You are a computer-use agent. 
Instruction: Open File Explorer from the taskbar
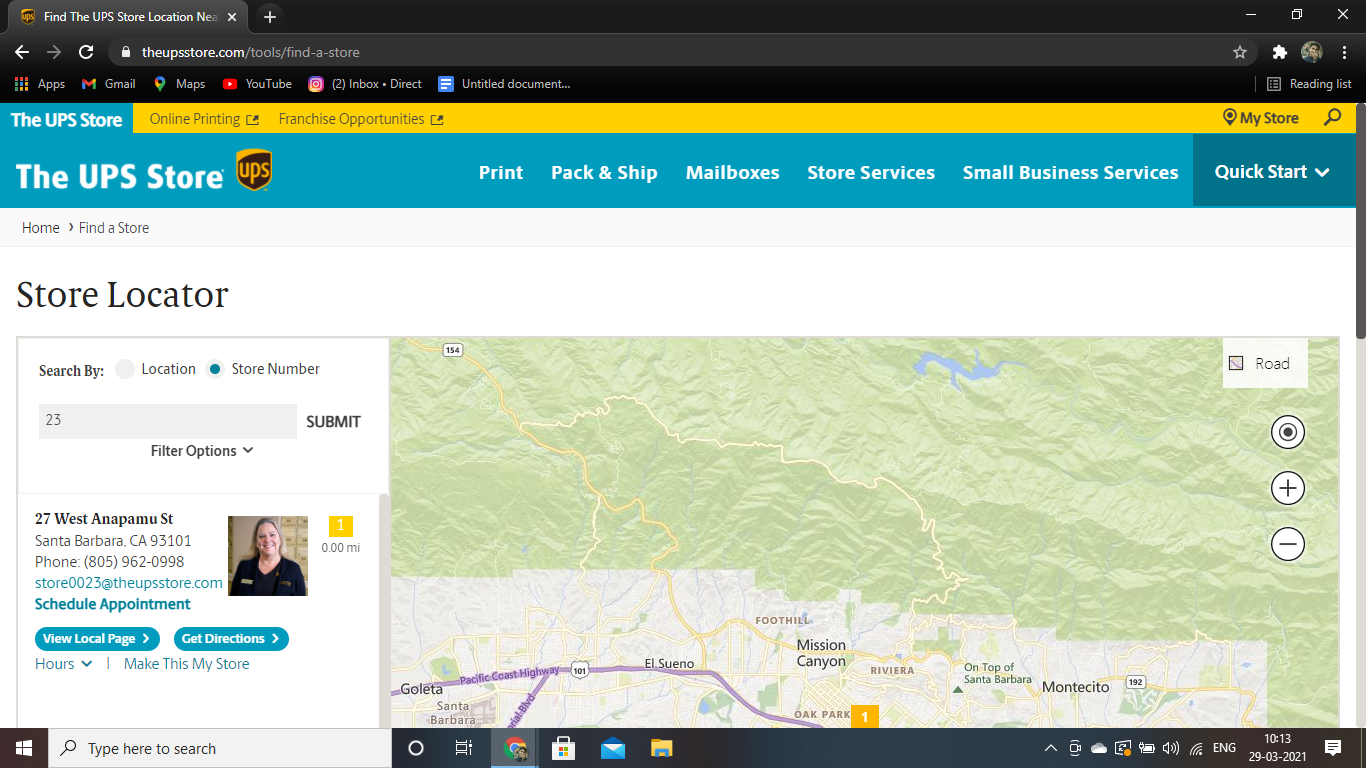coord(661,748)
